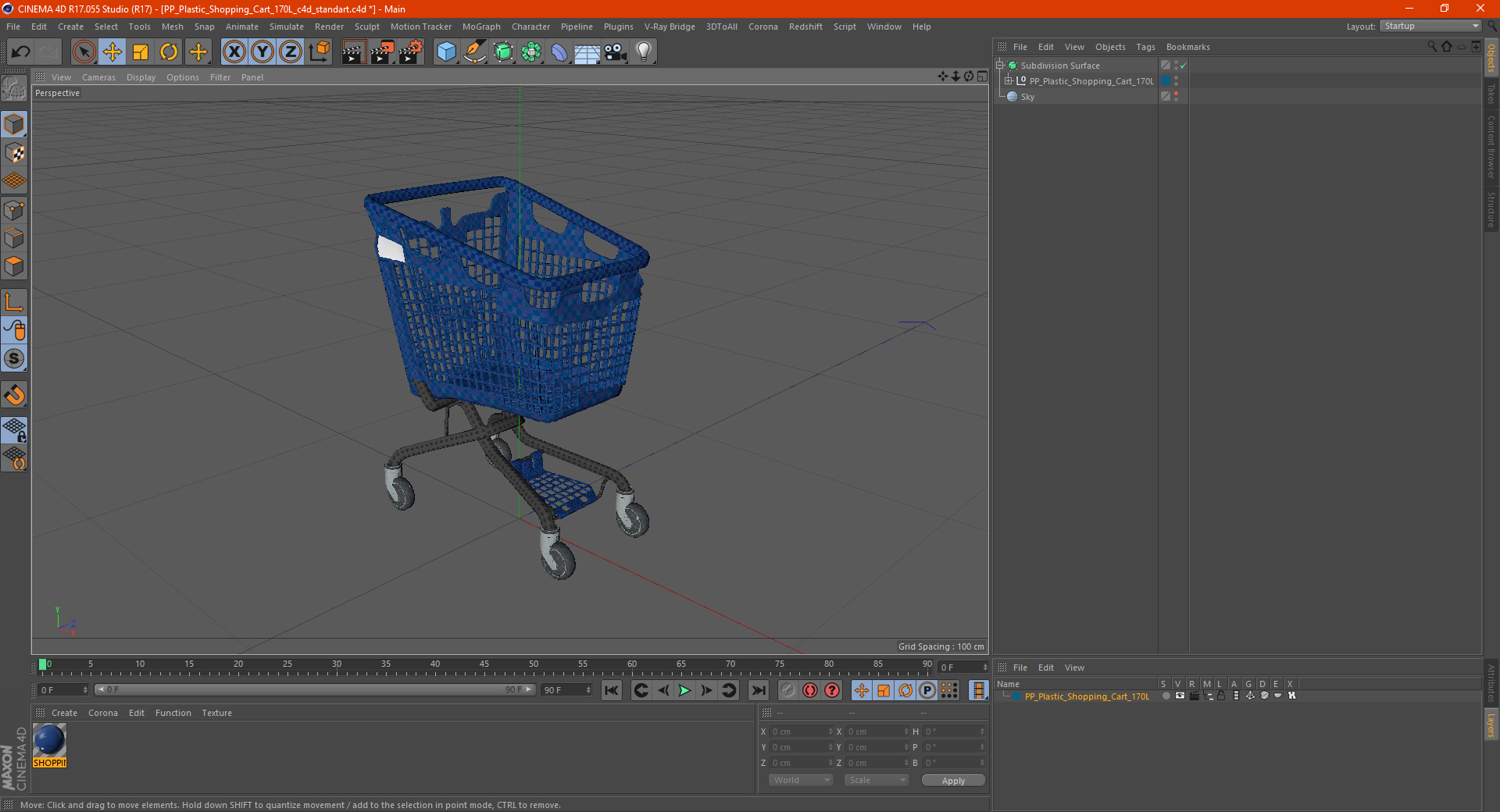Go to start of animation

pyautogui.click(x=612, y=690)
